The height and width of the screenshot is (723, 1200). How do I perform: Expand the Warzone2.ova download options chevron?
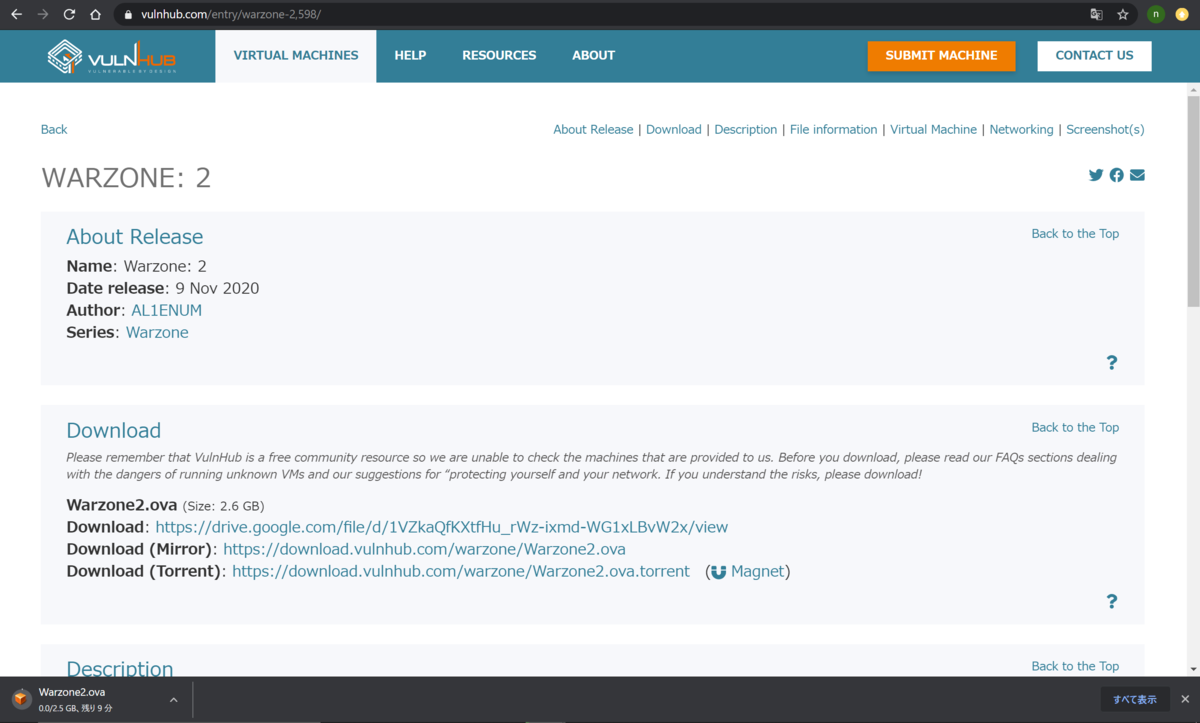[x=173, y=700]
